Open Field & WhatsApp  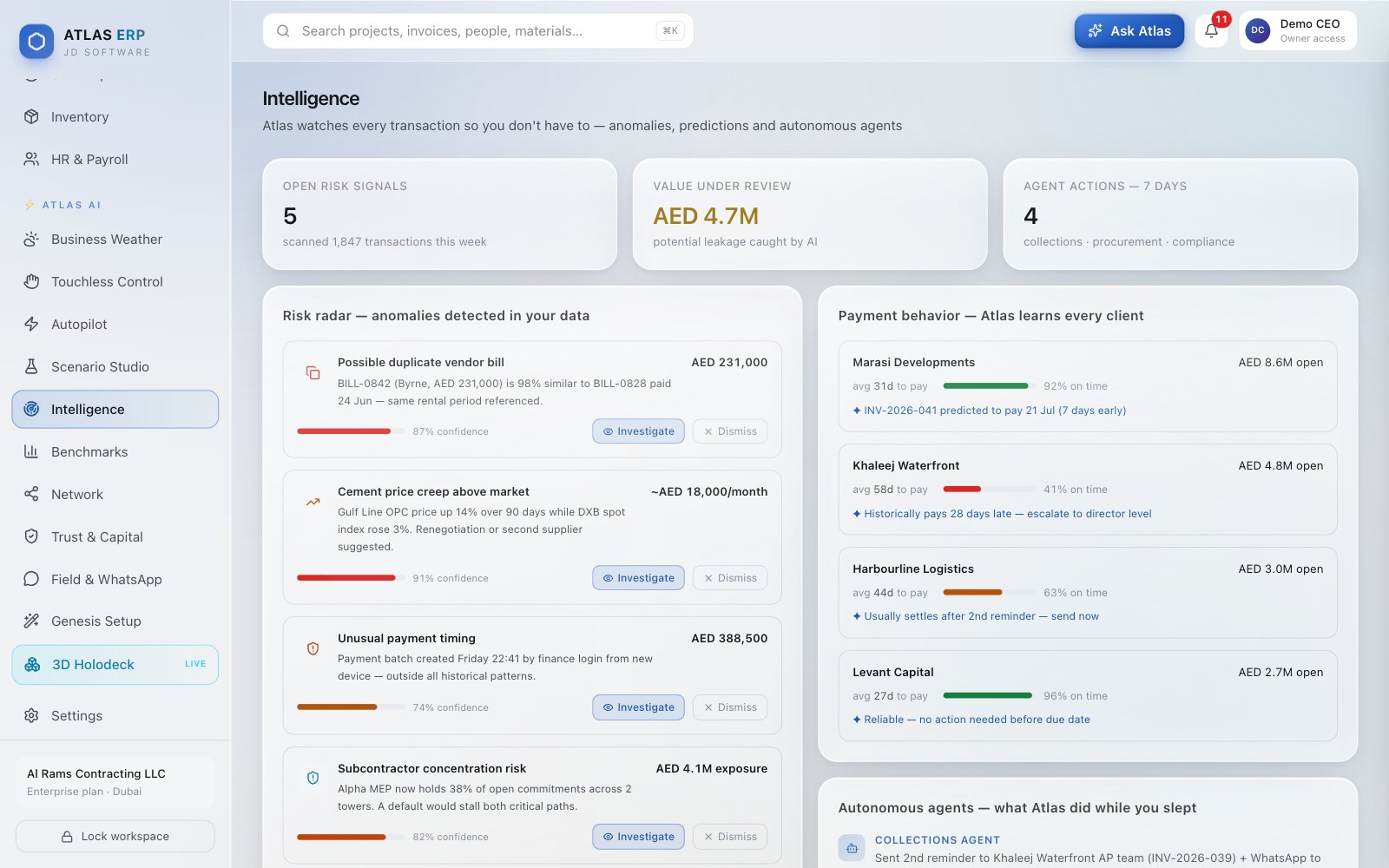[x=115, y=580]
